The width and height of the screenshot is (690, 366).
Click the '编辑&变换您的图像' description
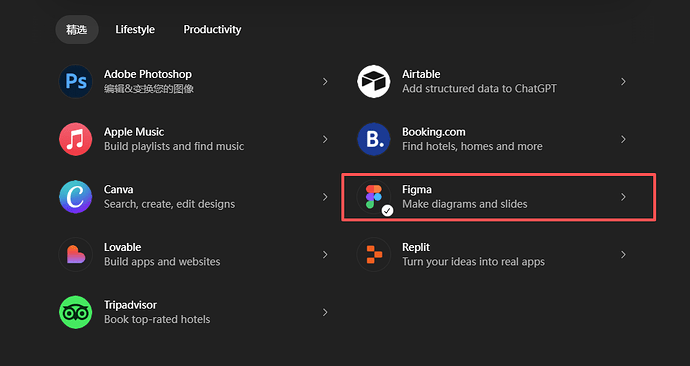149,88
